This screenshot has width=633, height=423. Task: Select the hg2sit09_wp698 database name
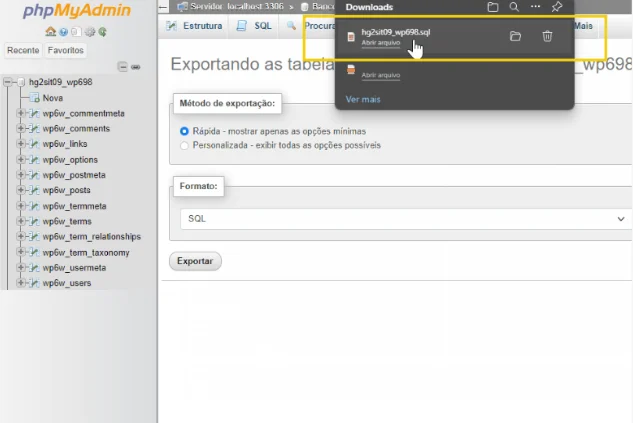coord(61,82)
